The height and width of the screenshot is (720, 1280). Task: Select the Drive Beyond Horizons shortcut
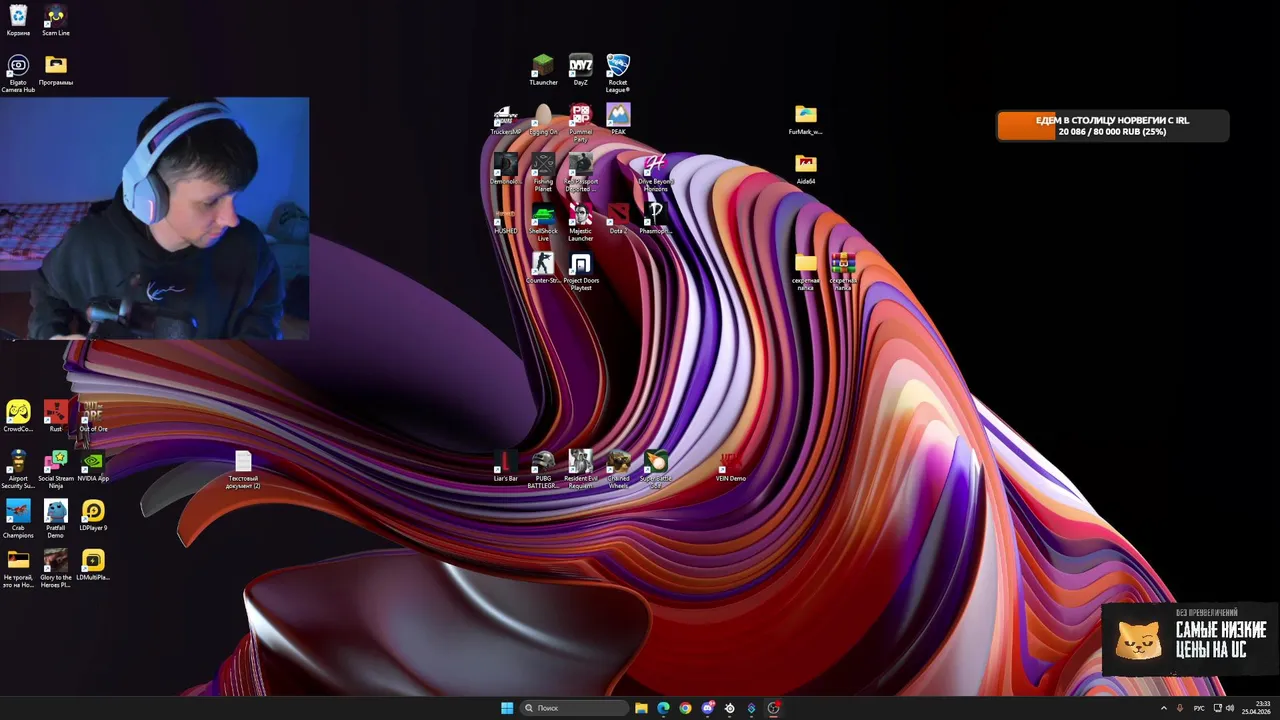click(x=655, y=172)
